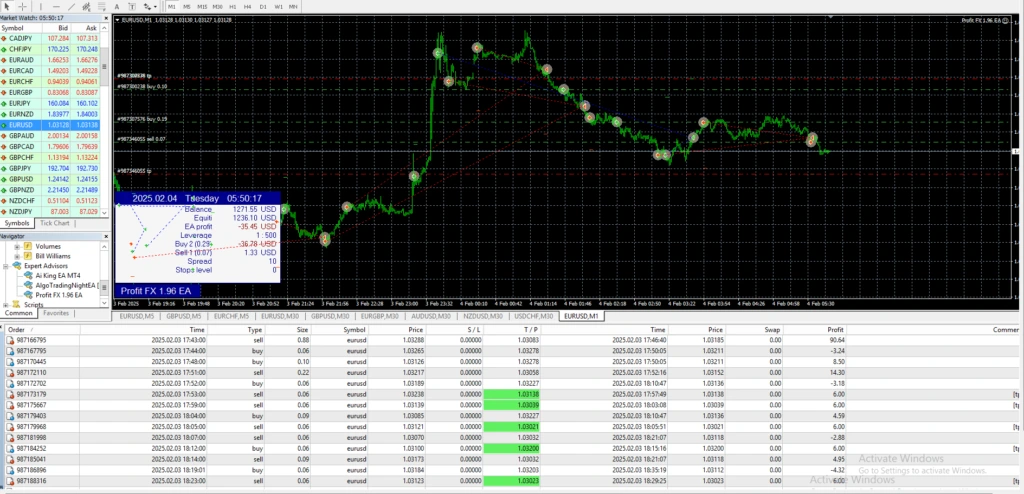Select GBPUSD in Market Watch
The height and width of the screenshot is (494, 1024).
pyautogui.click(x=20, y=178)
